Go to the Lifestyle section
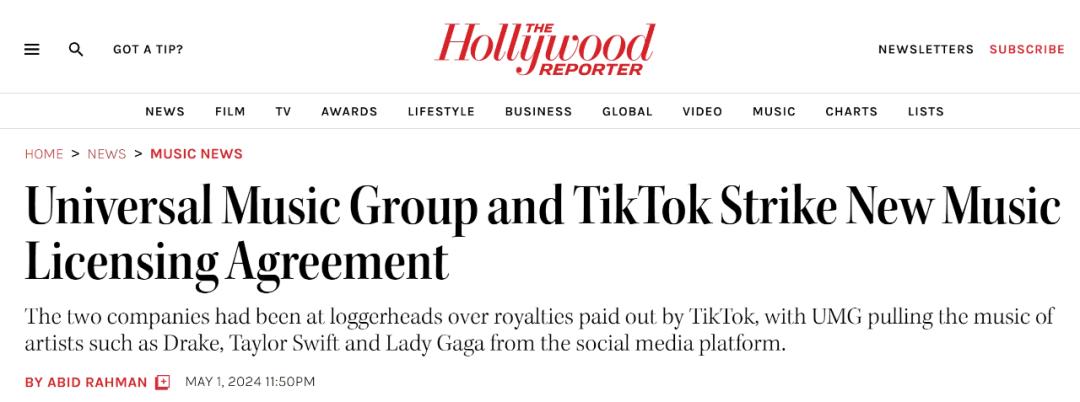 pos(441,112)
